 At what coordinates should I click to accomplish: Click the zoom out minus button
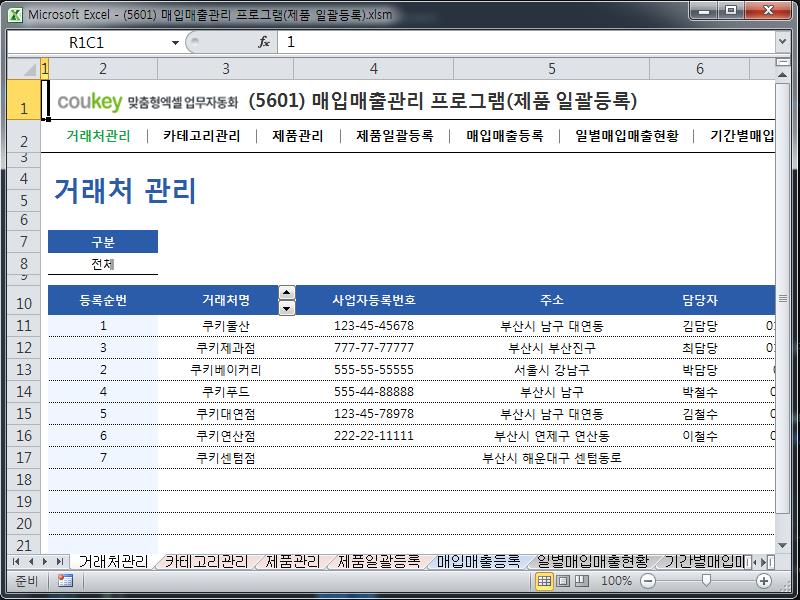click(x=648, y=581)
